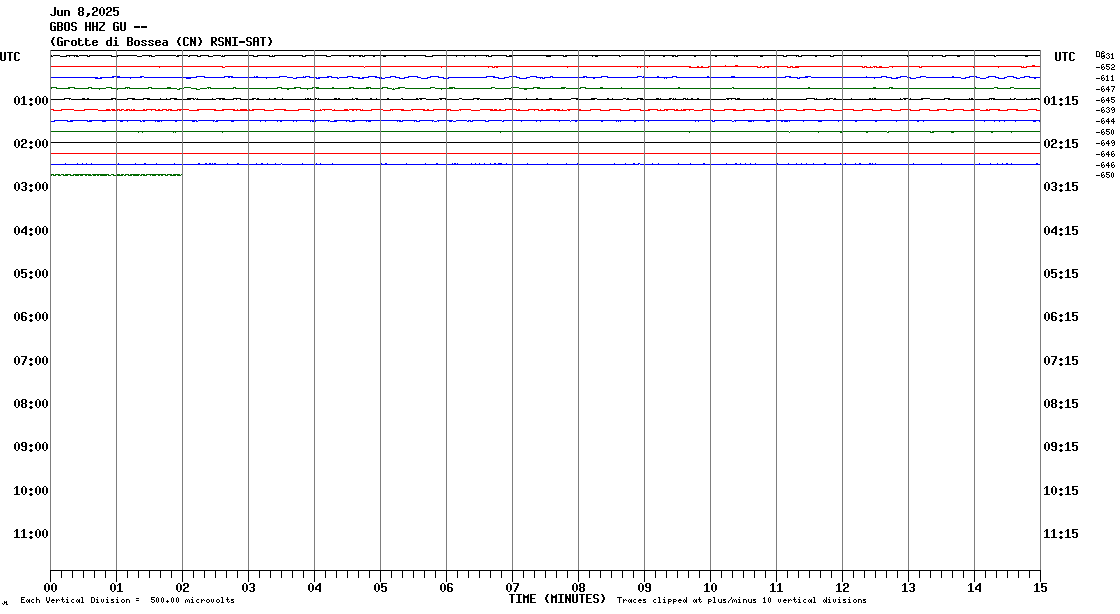The width and height of the screenshot is (1120, 614).
Task: Click the '01:15' end time label
Action: click(1061, 101)
